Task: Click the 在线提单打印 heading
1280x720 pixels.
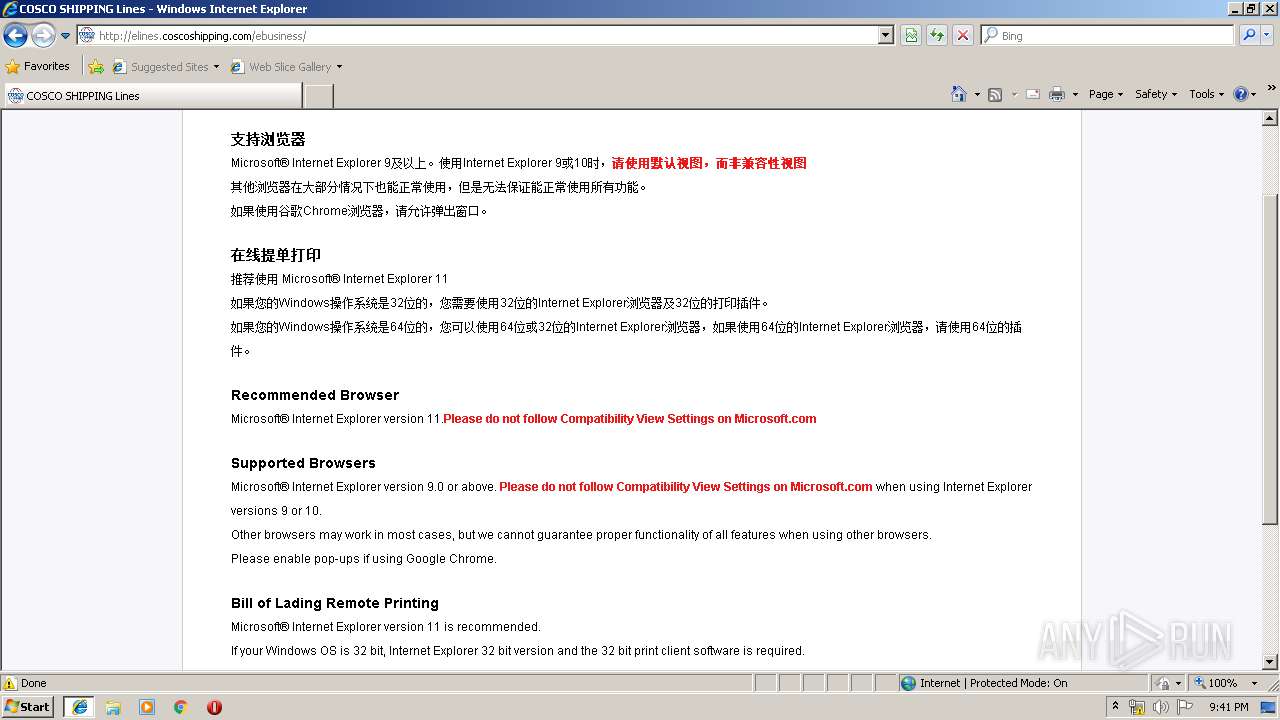Action: tap(276, 255)
